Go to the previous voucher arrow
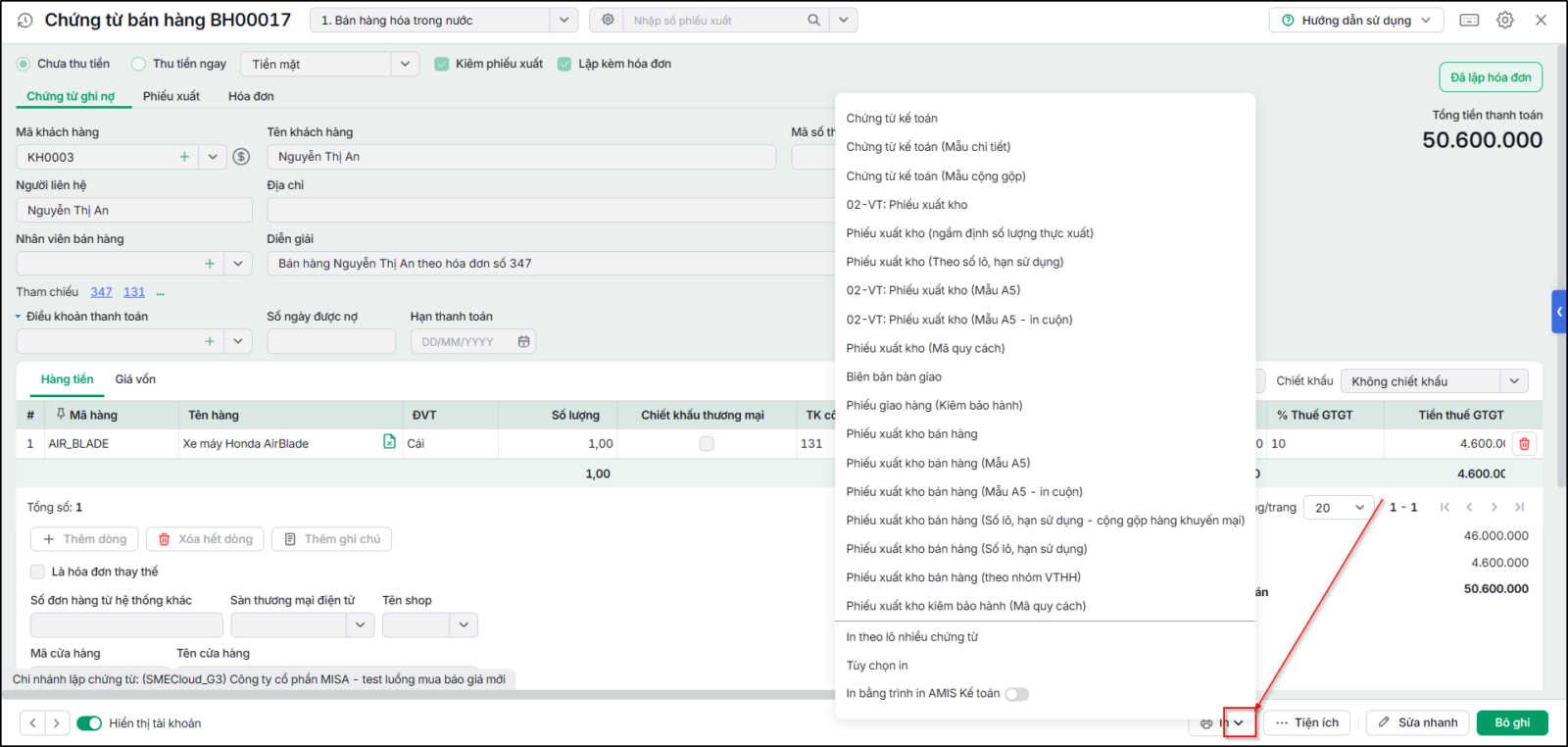1568x747 pixels. [x=32, y=723]
